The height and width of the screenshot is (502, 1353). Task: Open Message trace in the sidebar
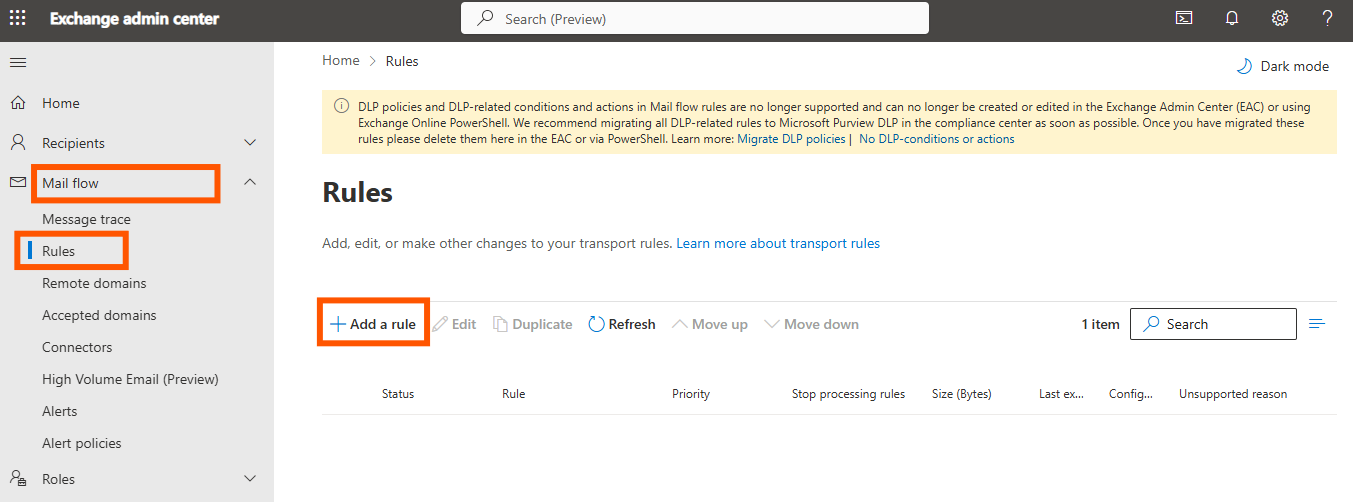(86, 219)
